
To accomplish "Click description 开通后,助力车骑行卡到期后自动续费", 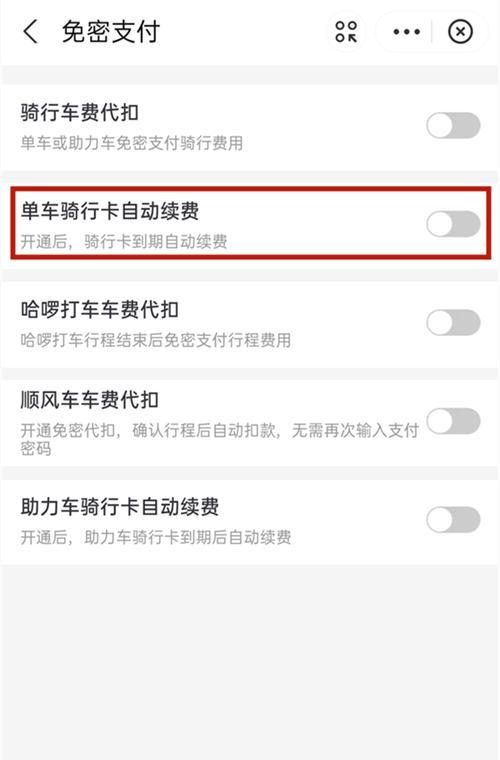I will (x=156, y=537).
